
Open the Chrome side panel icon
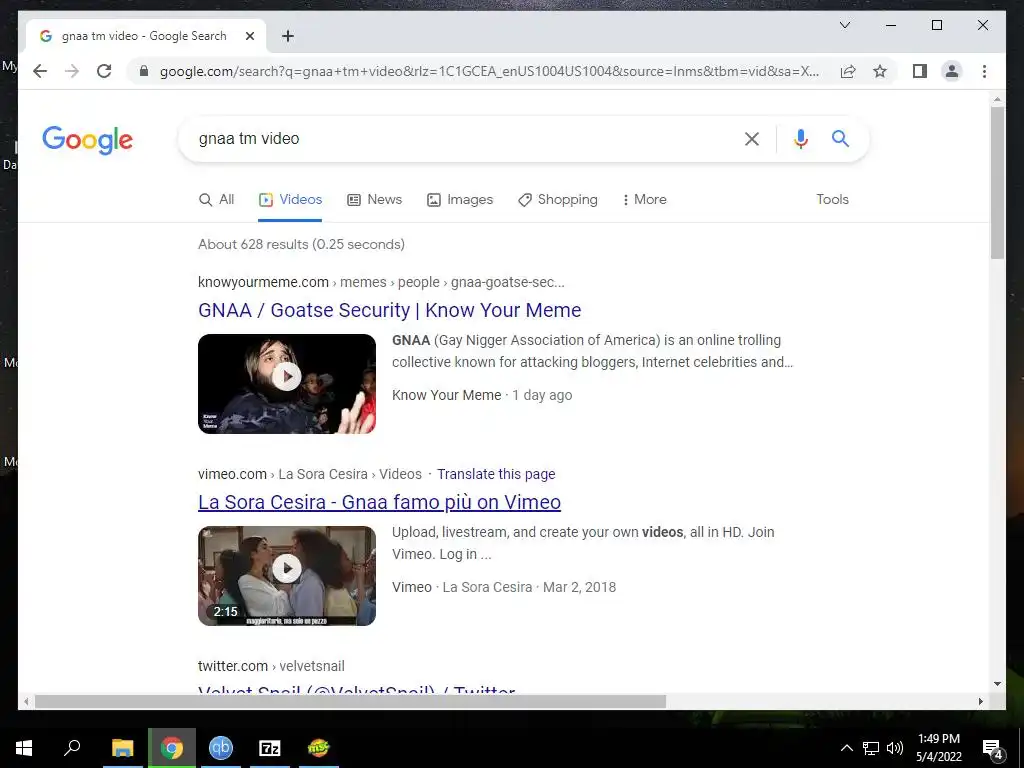[x=920, y=71]
